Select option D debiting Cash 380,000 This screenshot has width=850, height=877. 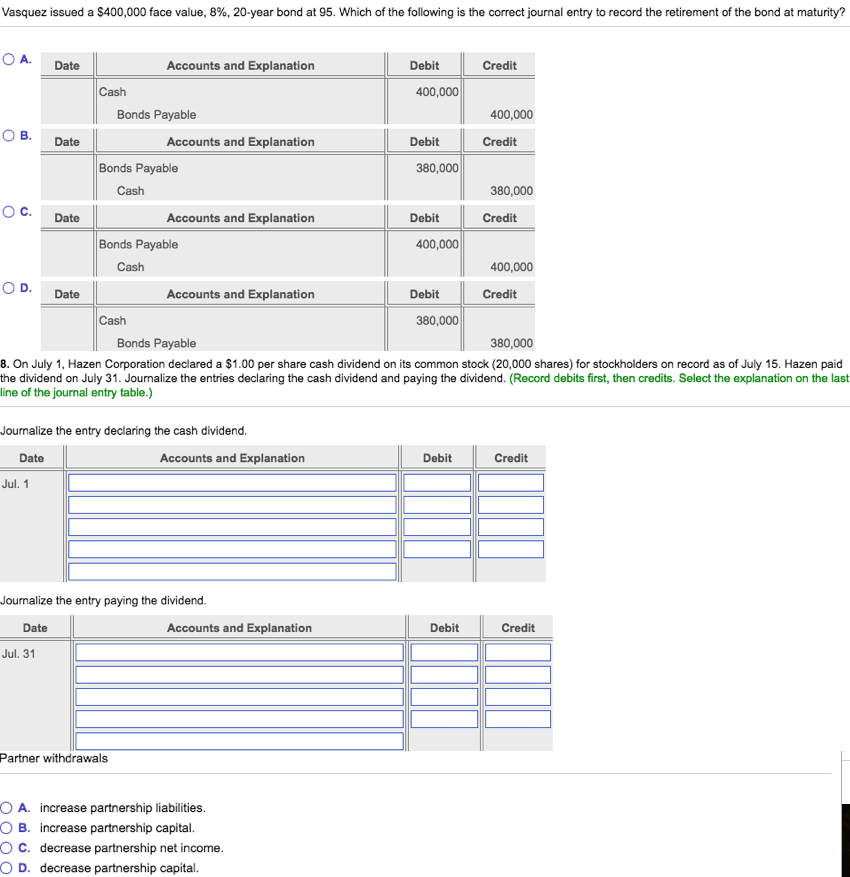pos(8,288)
